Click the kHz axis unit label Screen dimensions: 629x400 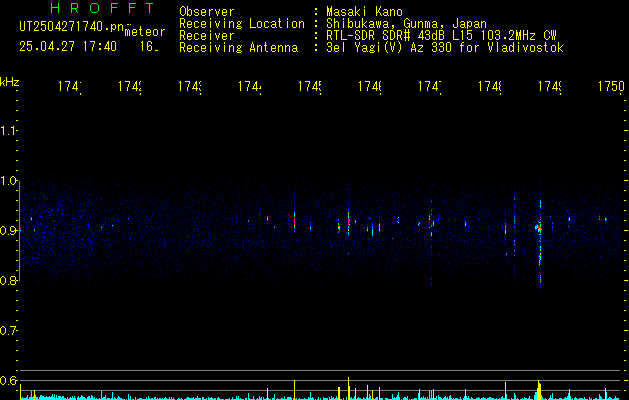point(10,82)
